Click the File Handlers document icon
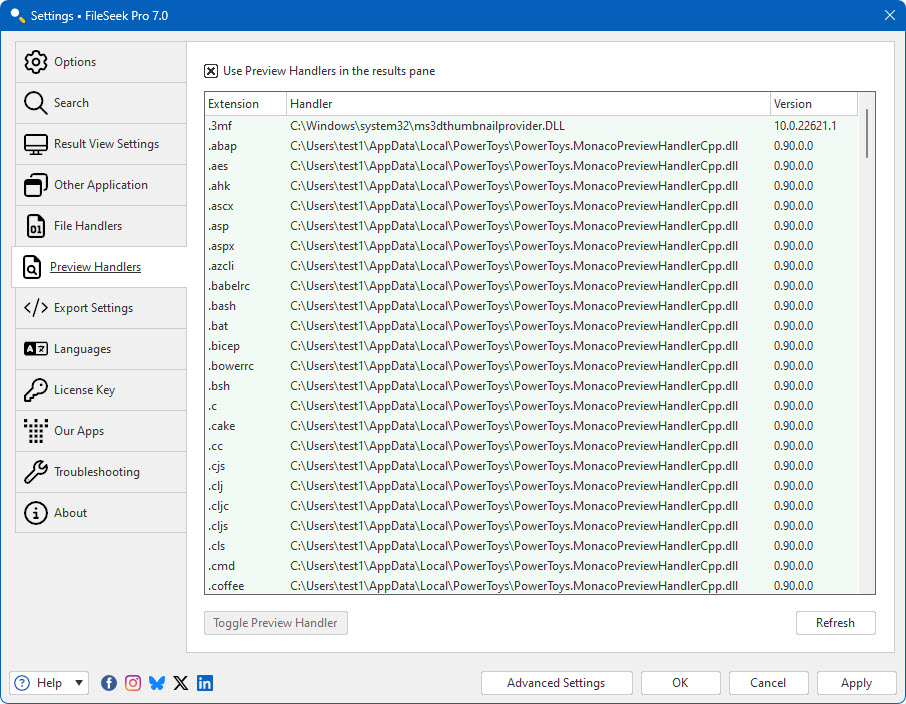 pyautogui.click(x=35, y=226)
